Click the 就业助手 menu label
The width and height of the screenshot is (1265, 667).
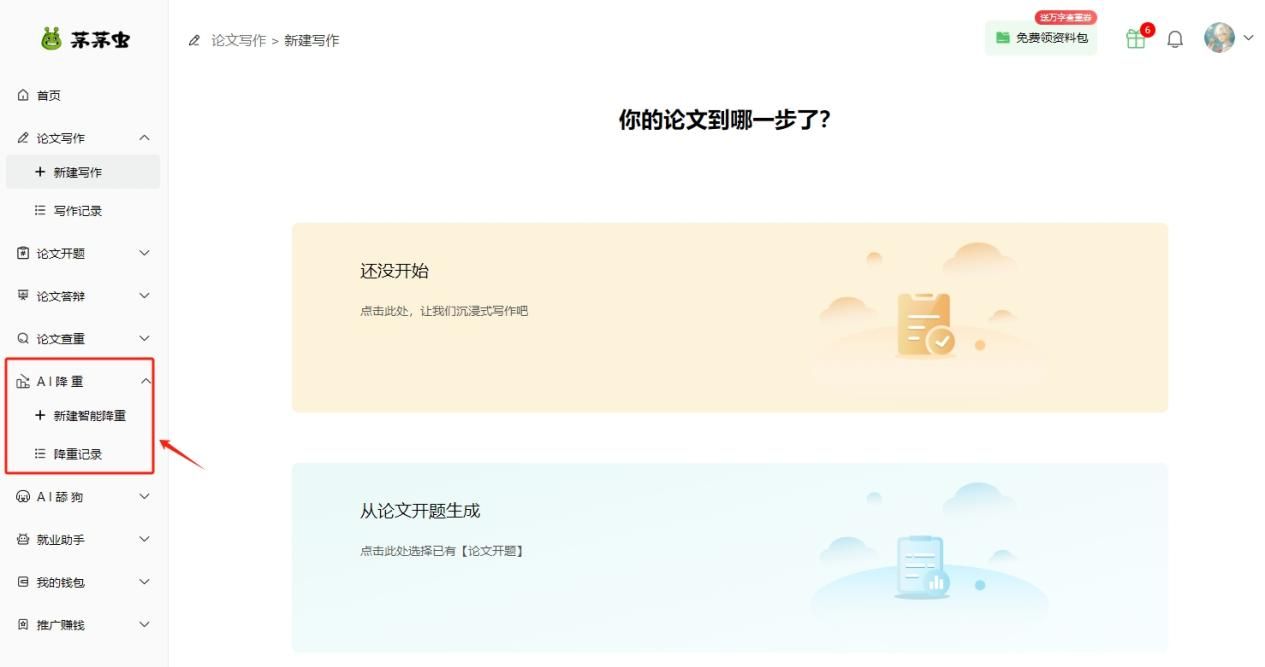point(61,540)
